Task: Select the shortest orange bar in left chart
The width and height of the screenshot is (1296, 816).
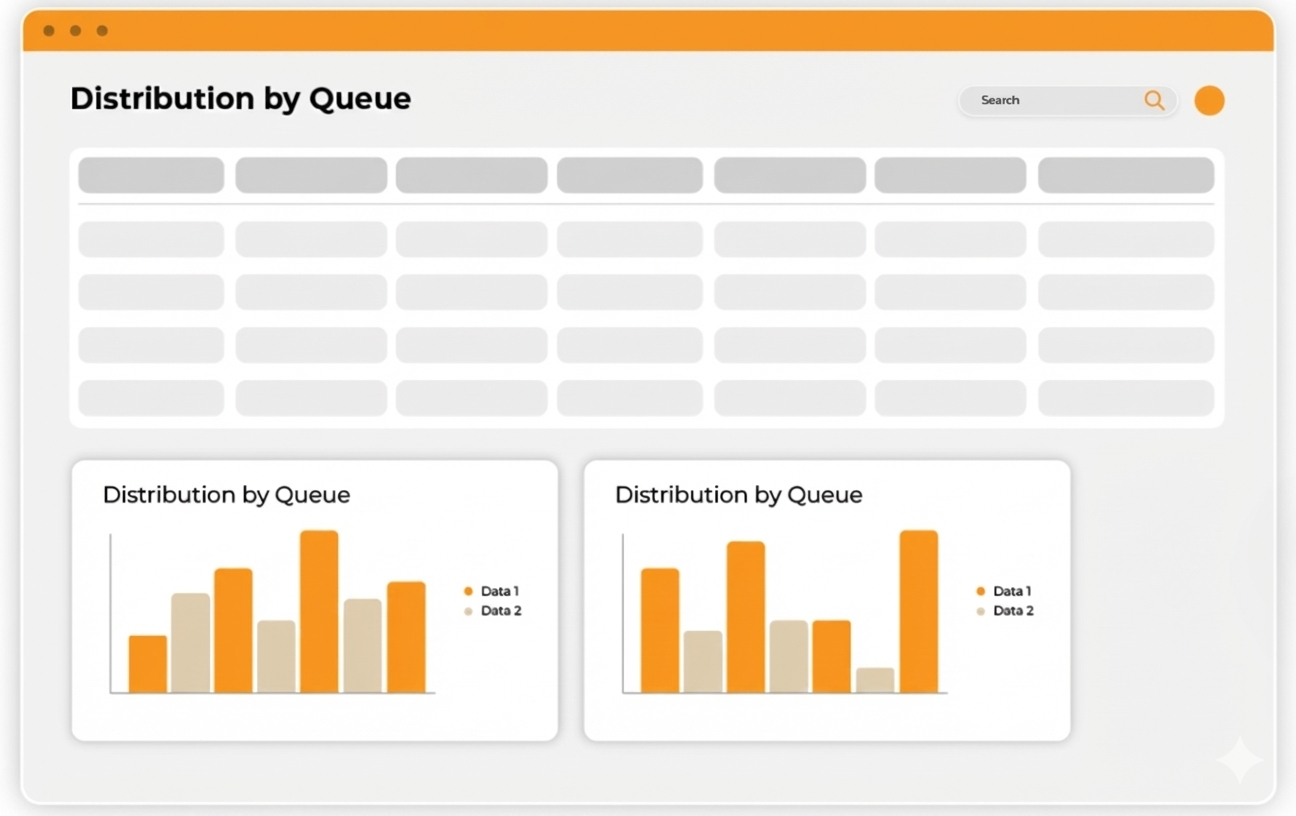Action: 148,664
